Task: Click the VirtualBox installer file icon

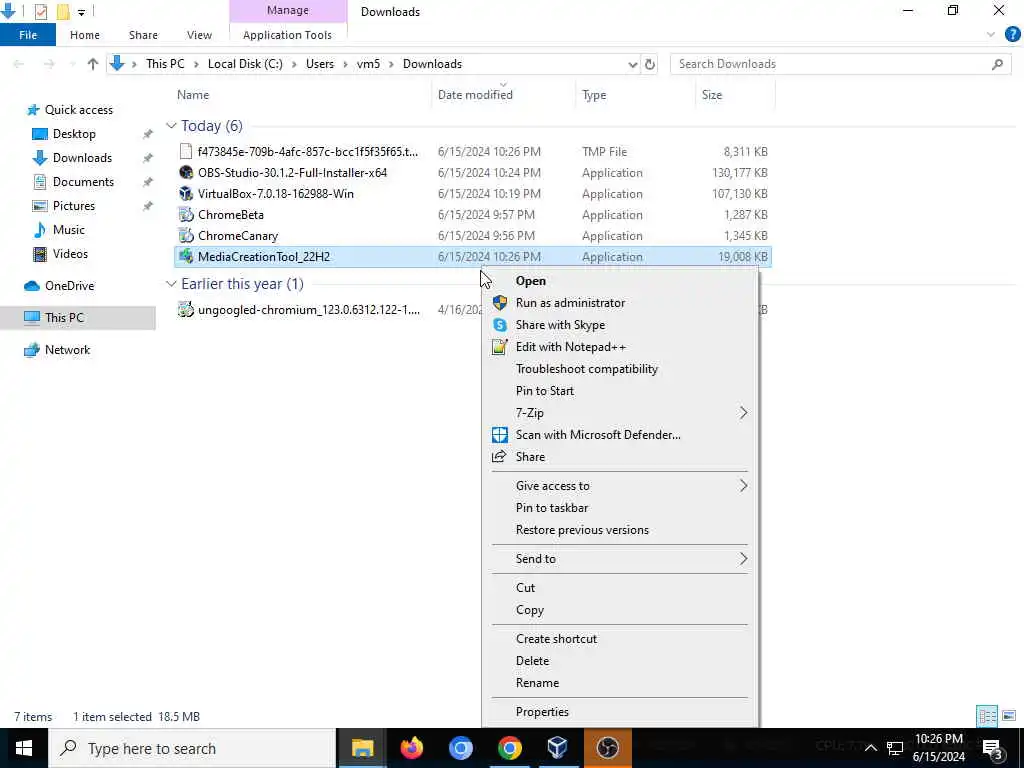Action: tap(186, 193)
